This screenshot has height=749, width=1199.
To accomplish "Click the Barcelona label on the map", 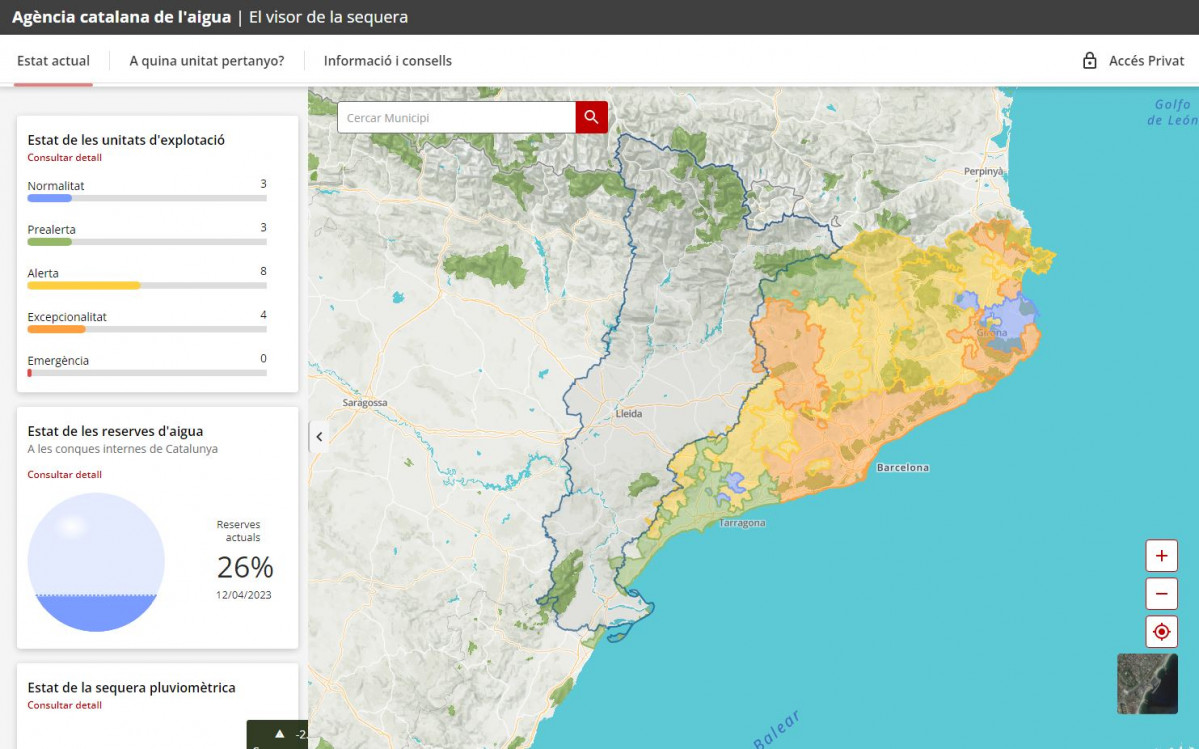I will [902, 468].
